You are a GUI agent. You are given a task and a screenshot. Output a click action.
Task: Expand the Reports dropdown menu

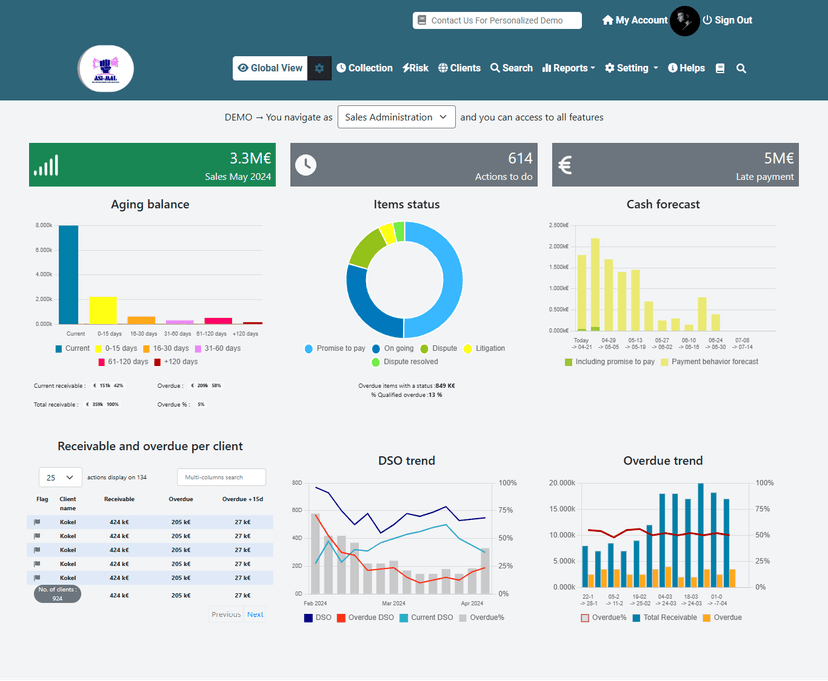(568, 68)
